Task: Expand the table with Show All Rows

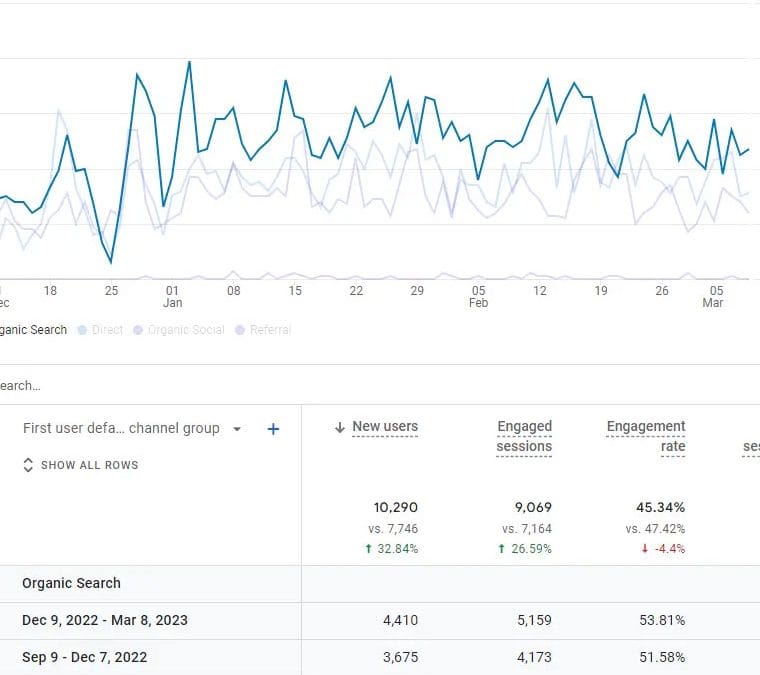Action: click(89, 465)
